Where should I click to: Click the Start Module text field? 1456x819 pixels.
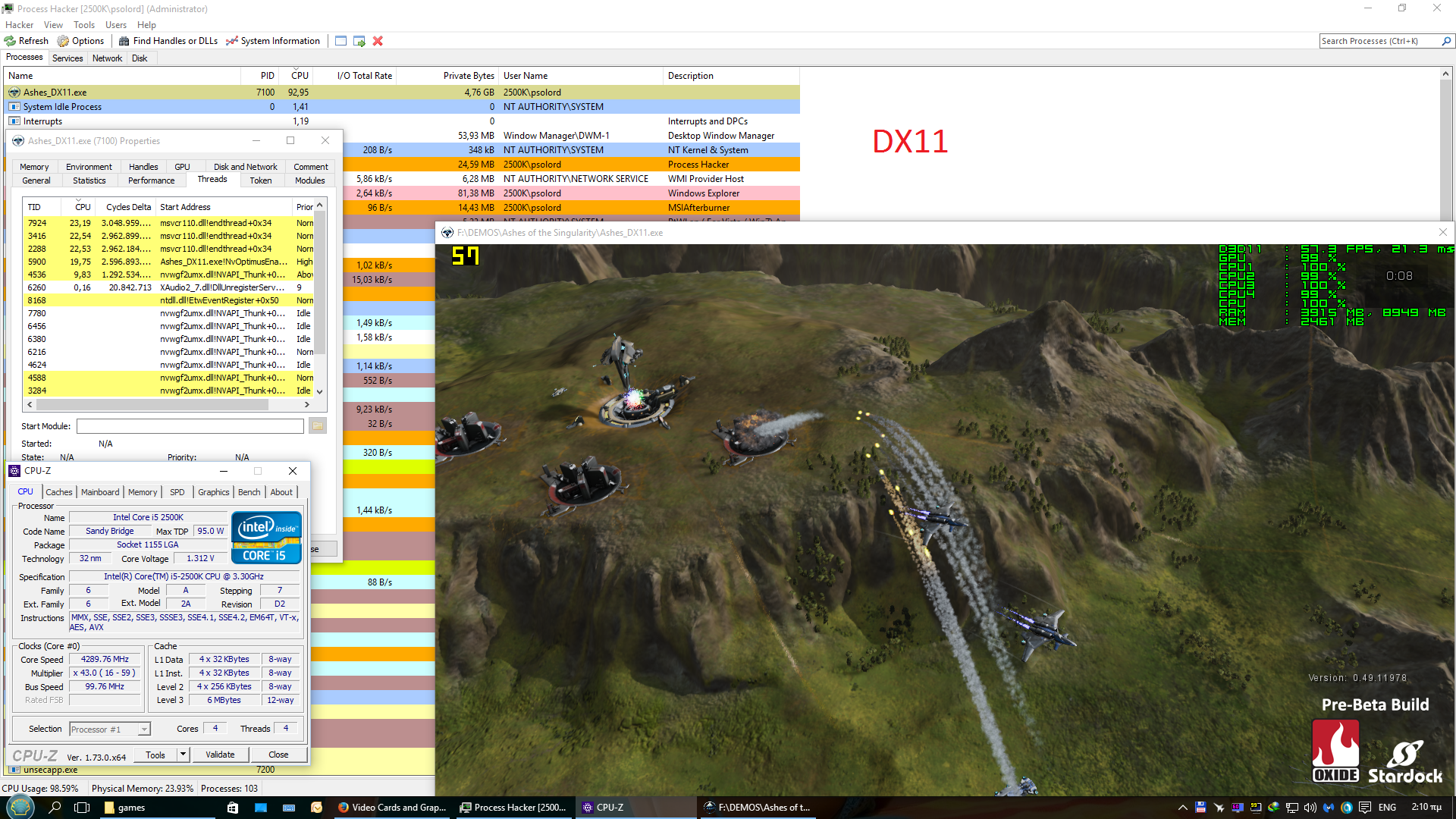pos(190,426)
